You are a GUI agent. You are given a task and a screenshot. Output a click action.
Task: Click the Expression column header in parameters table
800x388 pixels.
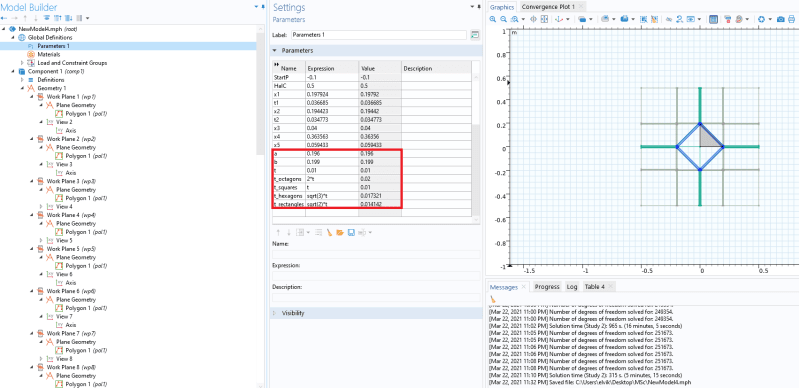[x=332, y=68]
